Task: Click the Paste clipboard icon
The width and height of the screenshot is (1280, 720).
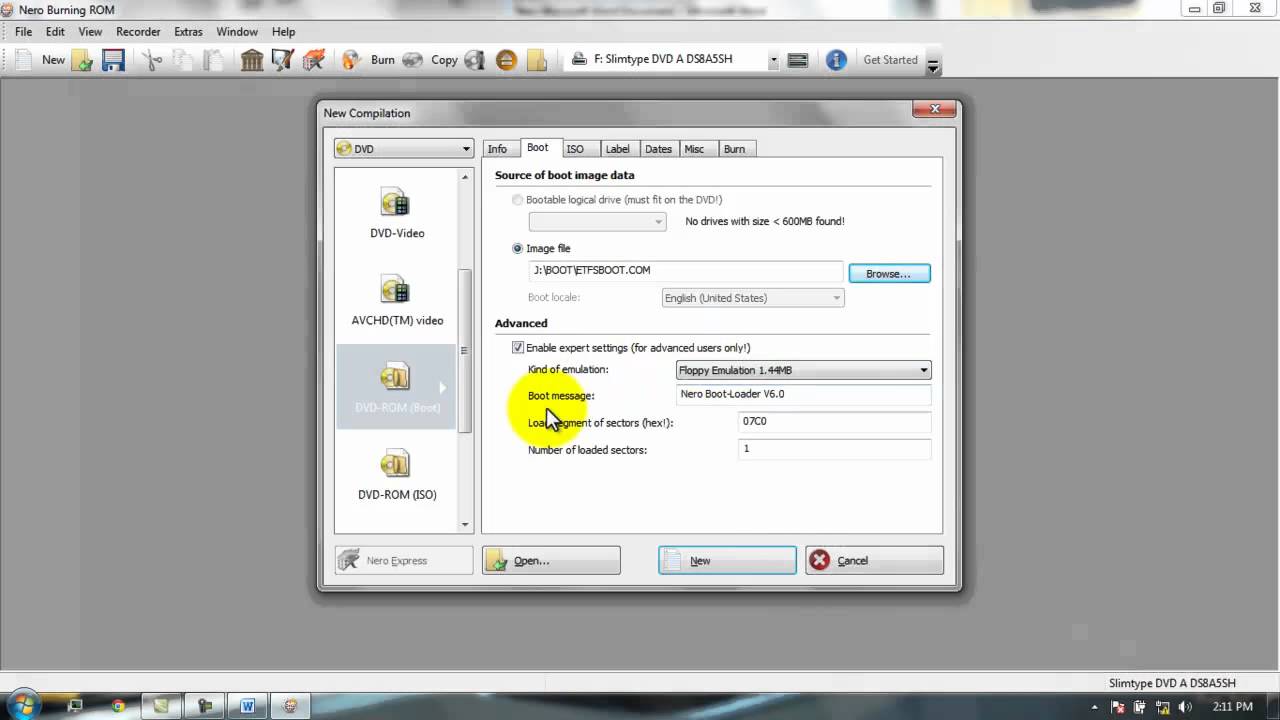Action: point(213,60)
